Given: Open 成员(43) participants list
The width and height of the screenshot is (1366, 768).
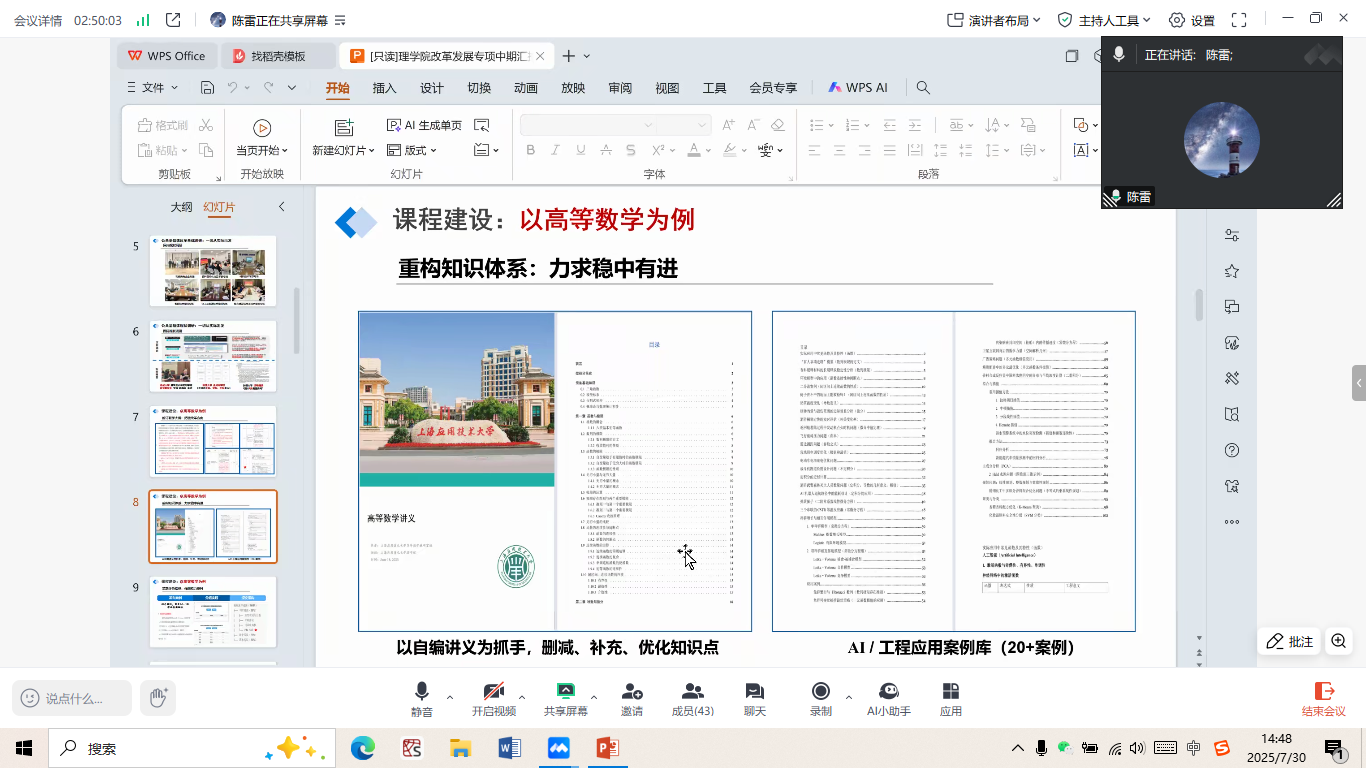Looking at the screenshot, I should pyautogui.click(x=692, y=692).
